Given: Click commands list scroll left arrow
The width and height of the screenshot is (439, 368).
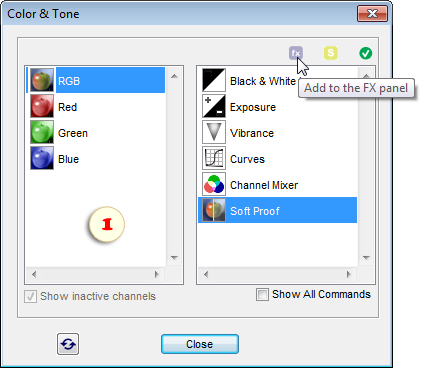Looking at the screenshot, I should pos(206,274).
